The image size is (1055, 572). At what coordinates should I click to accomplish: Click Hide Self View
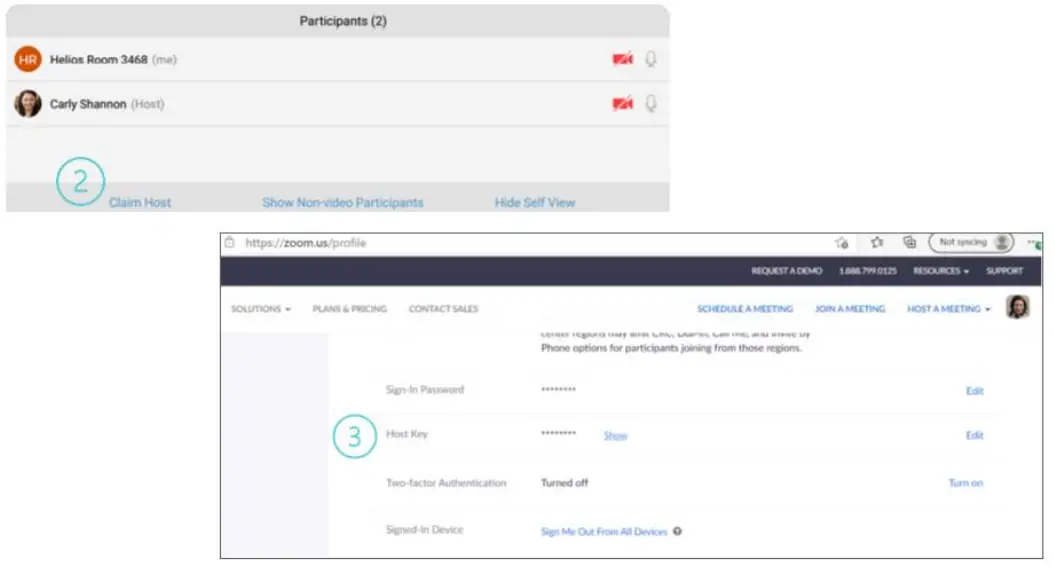[x=535, y=203]
